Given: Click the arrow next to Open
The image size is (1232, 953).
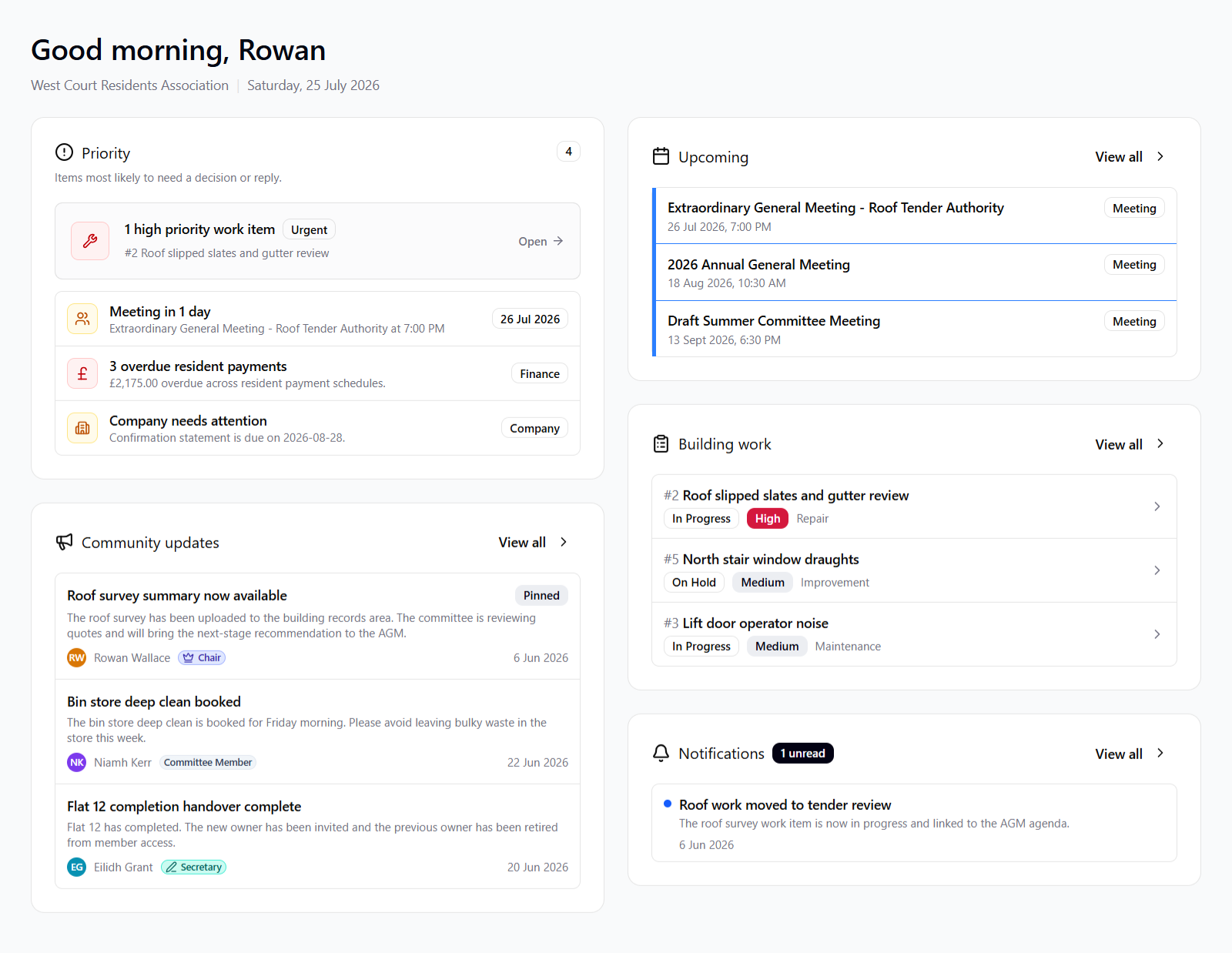Looking at the screenshot, I should point(558,241).
